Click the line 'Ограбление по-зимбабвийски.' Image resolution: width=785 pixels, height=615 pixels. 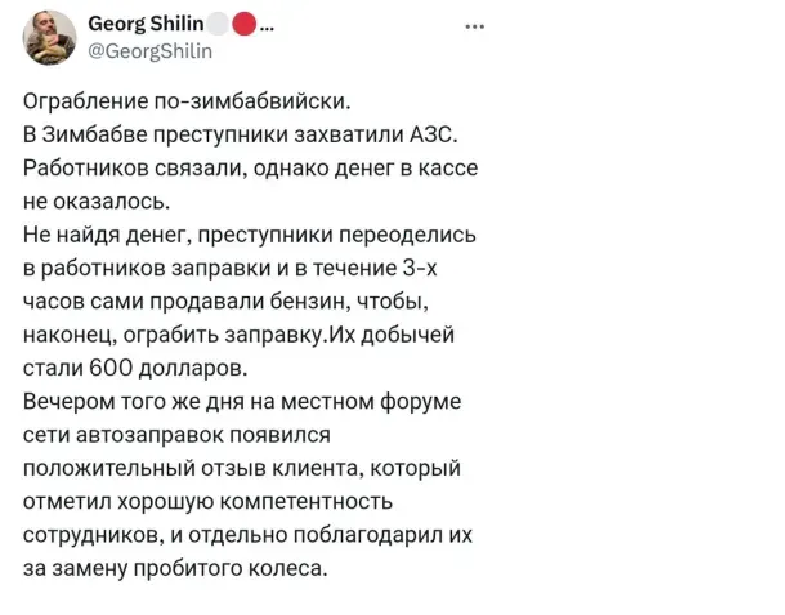[x=188, y=102]
